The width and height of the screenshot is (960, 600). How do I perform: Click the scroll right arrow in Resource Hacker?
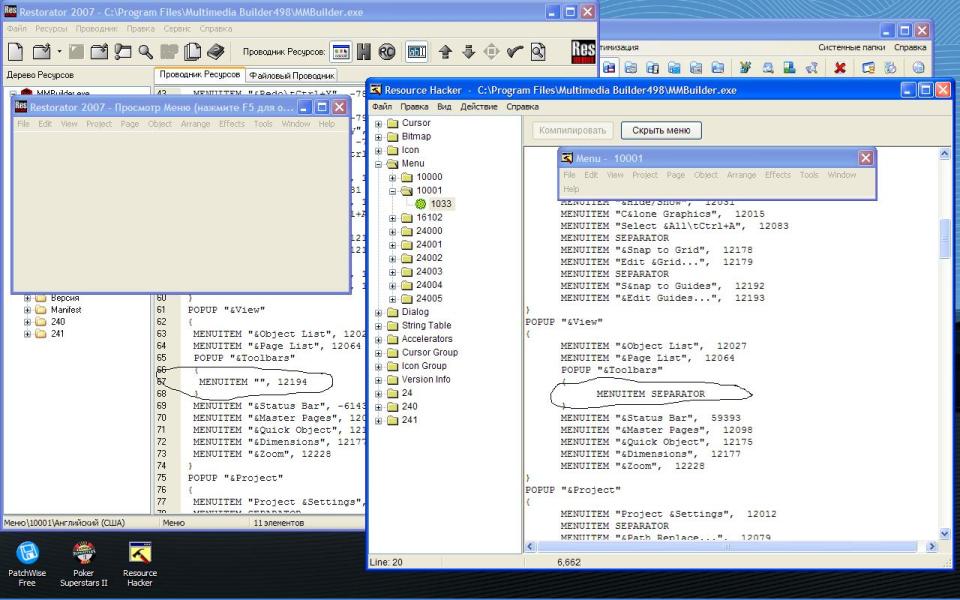pyautogui.click(x=932, y=546)
